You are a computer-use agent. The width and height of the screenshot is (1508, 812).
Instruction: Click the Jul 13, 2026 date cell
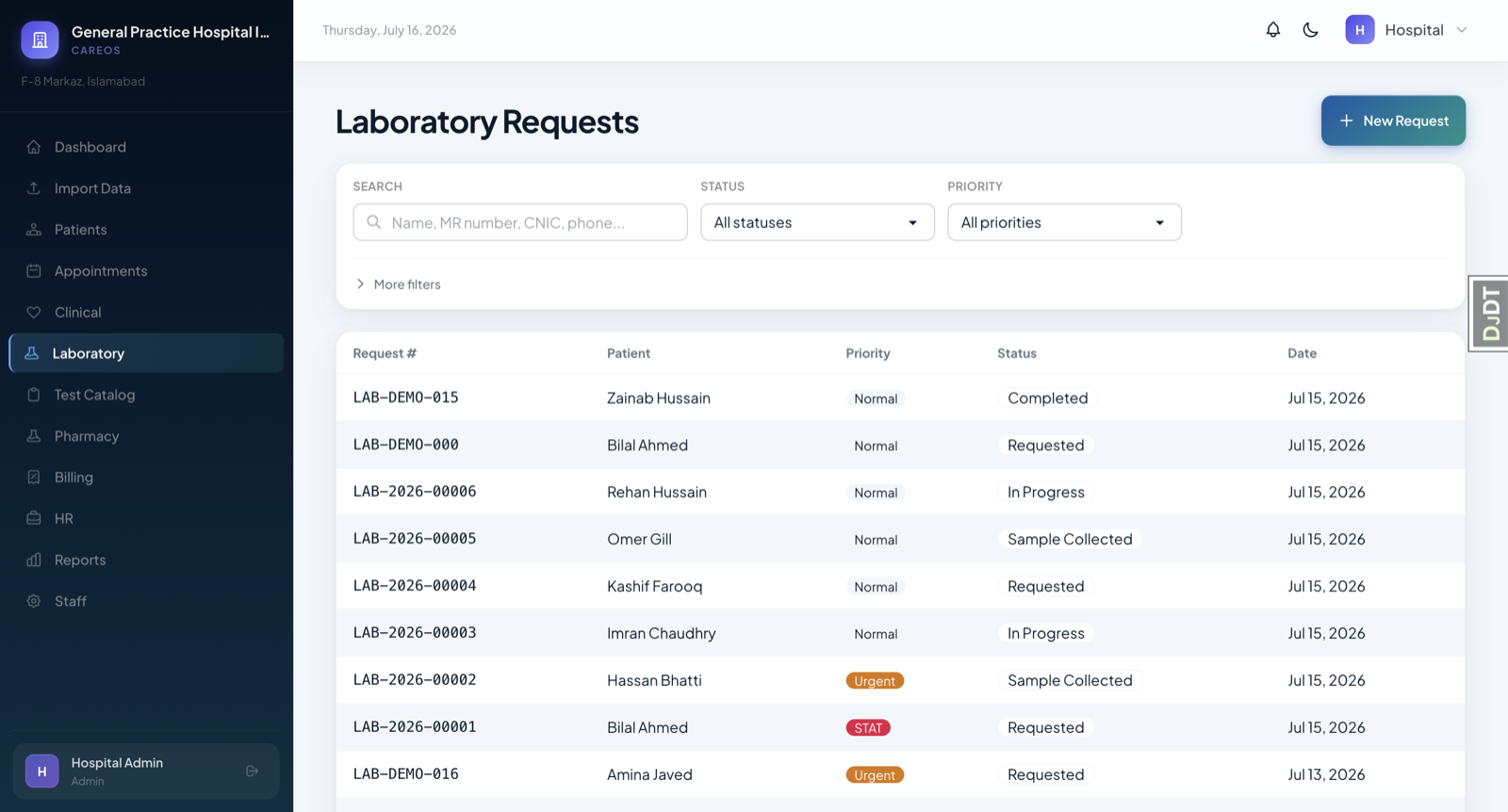[x=1326, y=775]
